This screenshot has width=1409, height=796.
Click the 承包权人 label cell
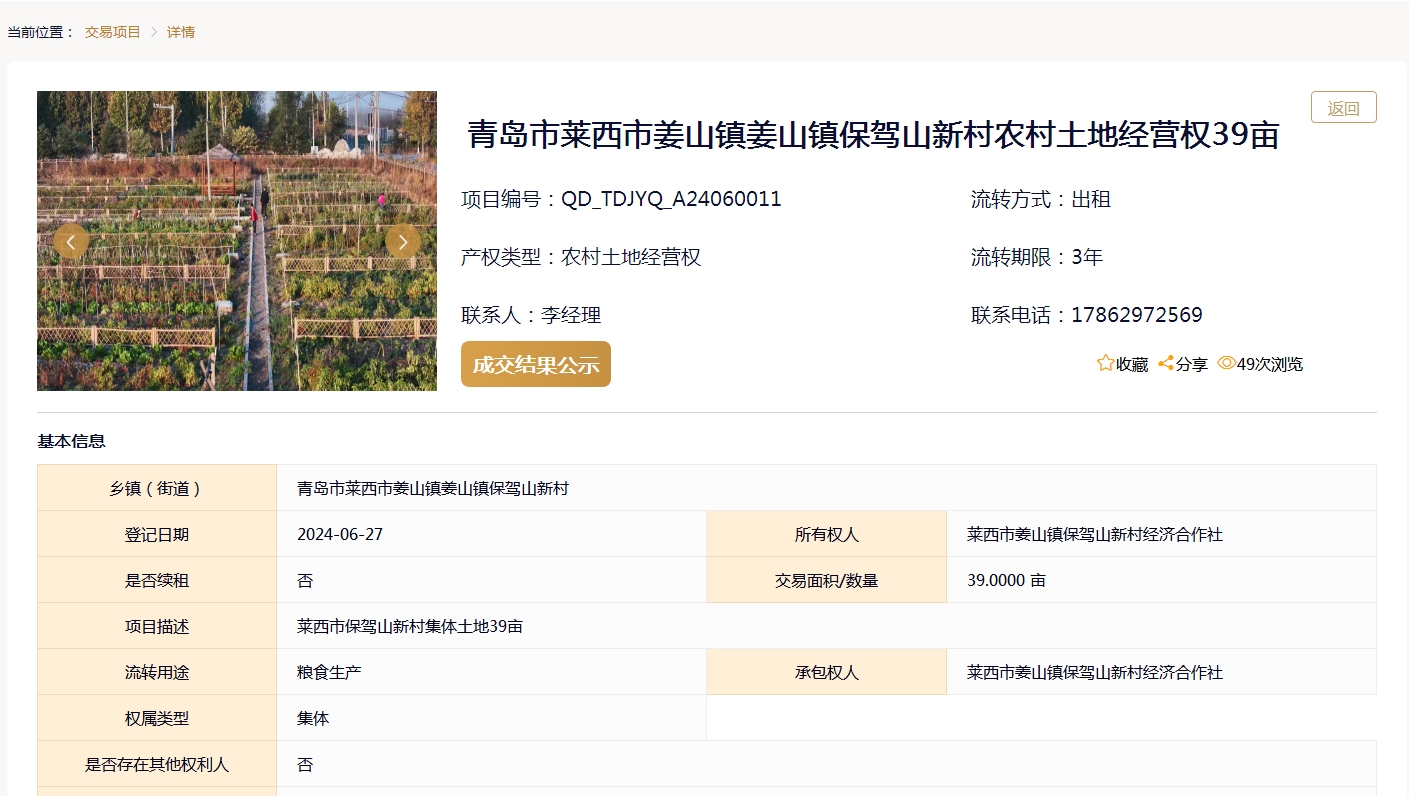click(x=827, y=672)
